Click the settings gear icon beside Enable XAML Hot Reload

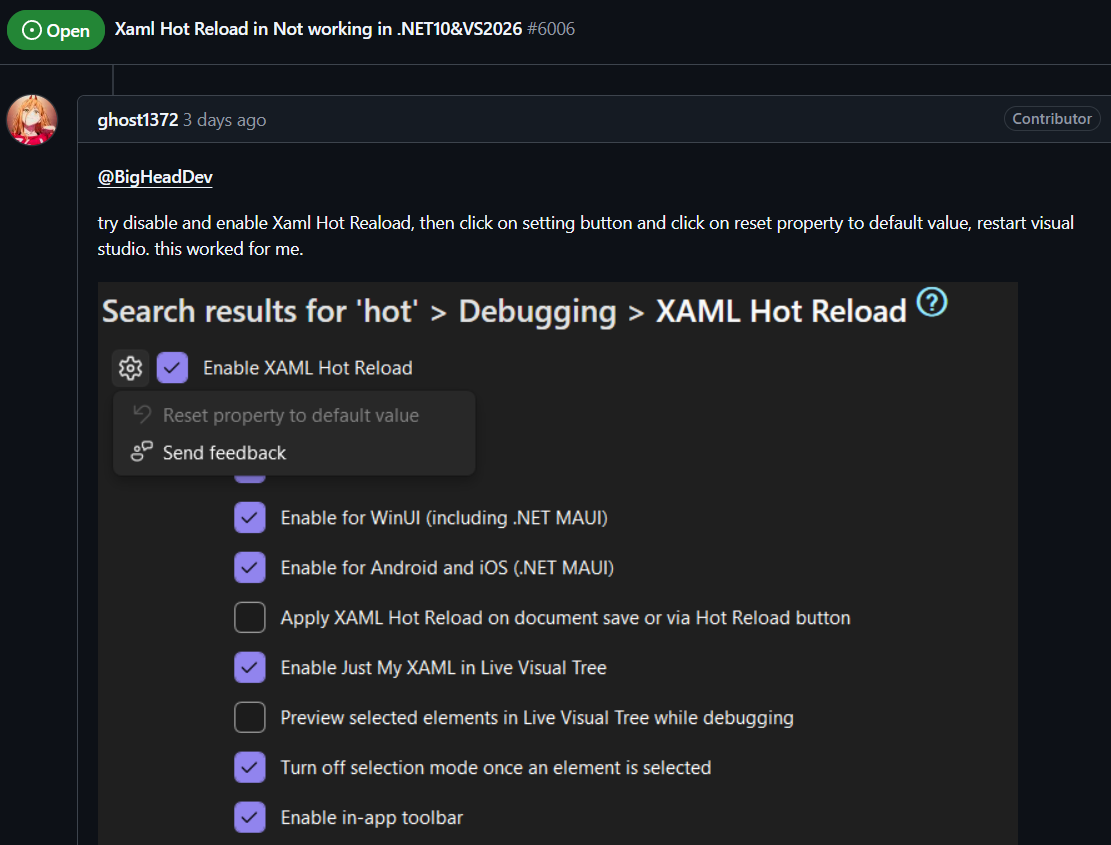130,368
